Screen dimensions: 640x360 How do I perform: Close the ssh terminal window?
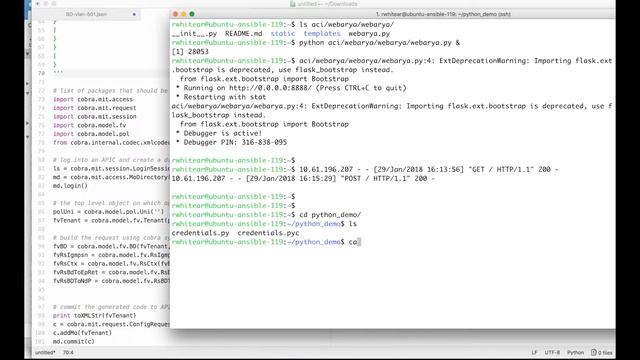tap(176, 14)
